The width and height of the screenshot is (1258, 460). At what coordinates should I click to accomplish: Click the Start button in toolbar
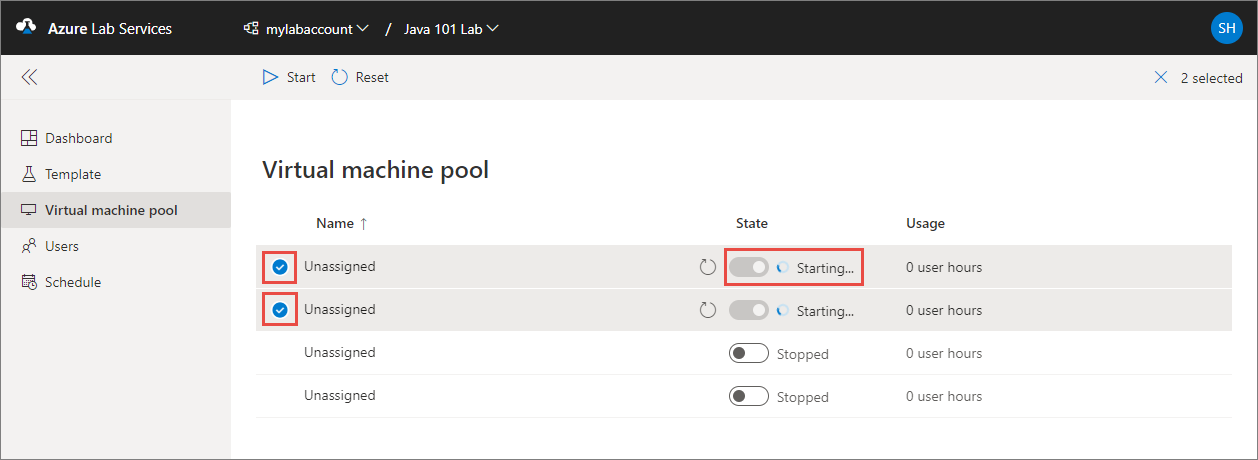[289, 77]
